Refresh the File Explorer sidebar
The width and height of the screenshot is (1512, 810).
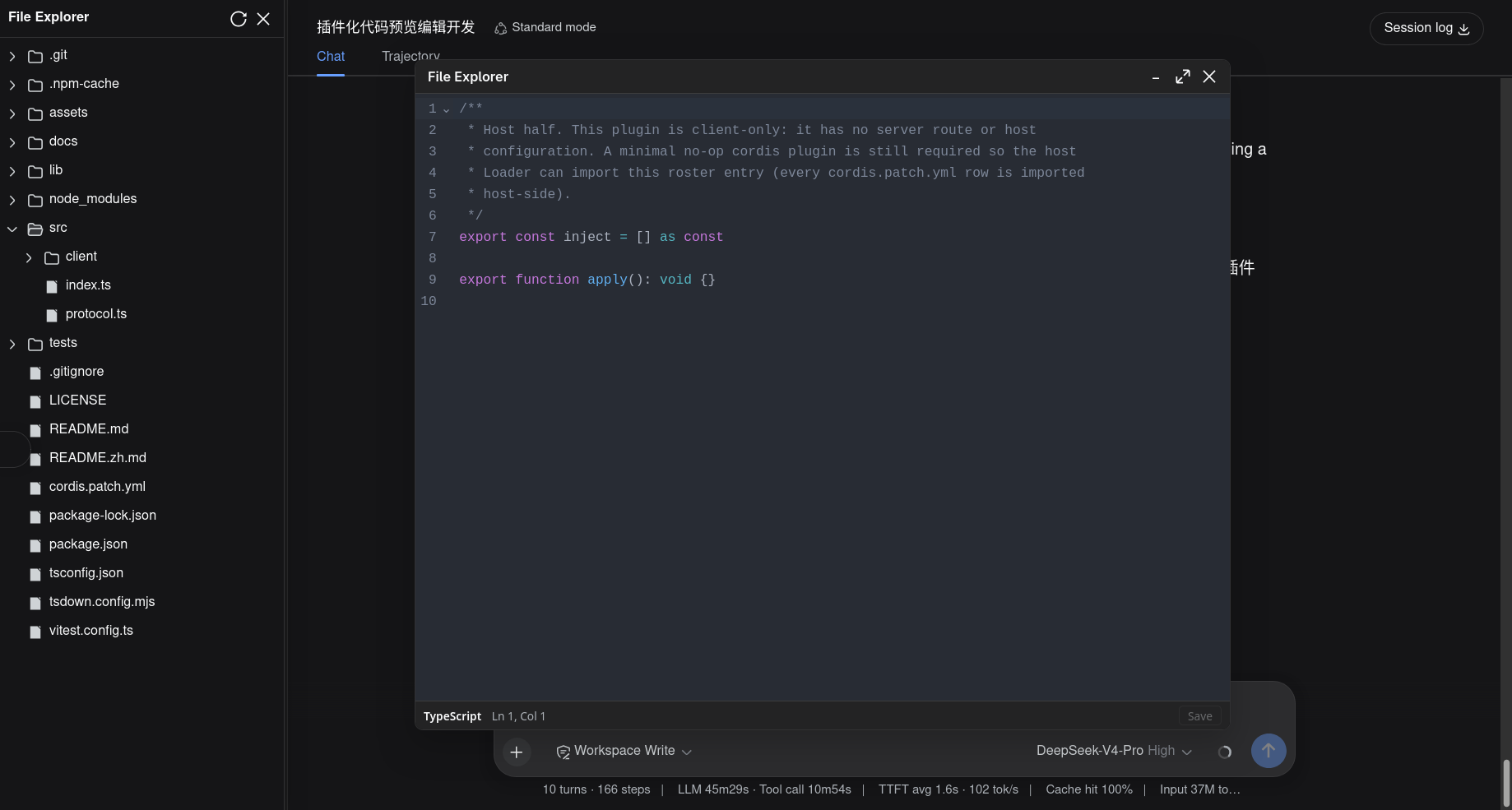[x=239, y=19]
